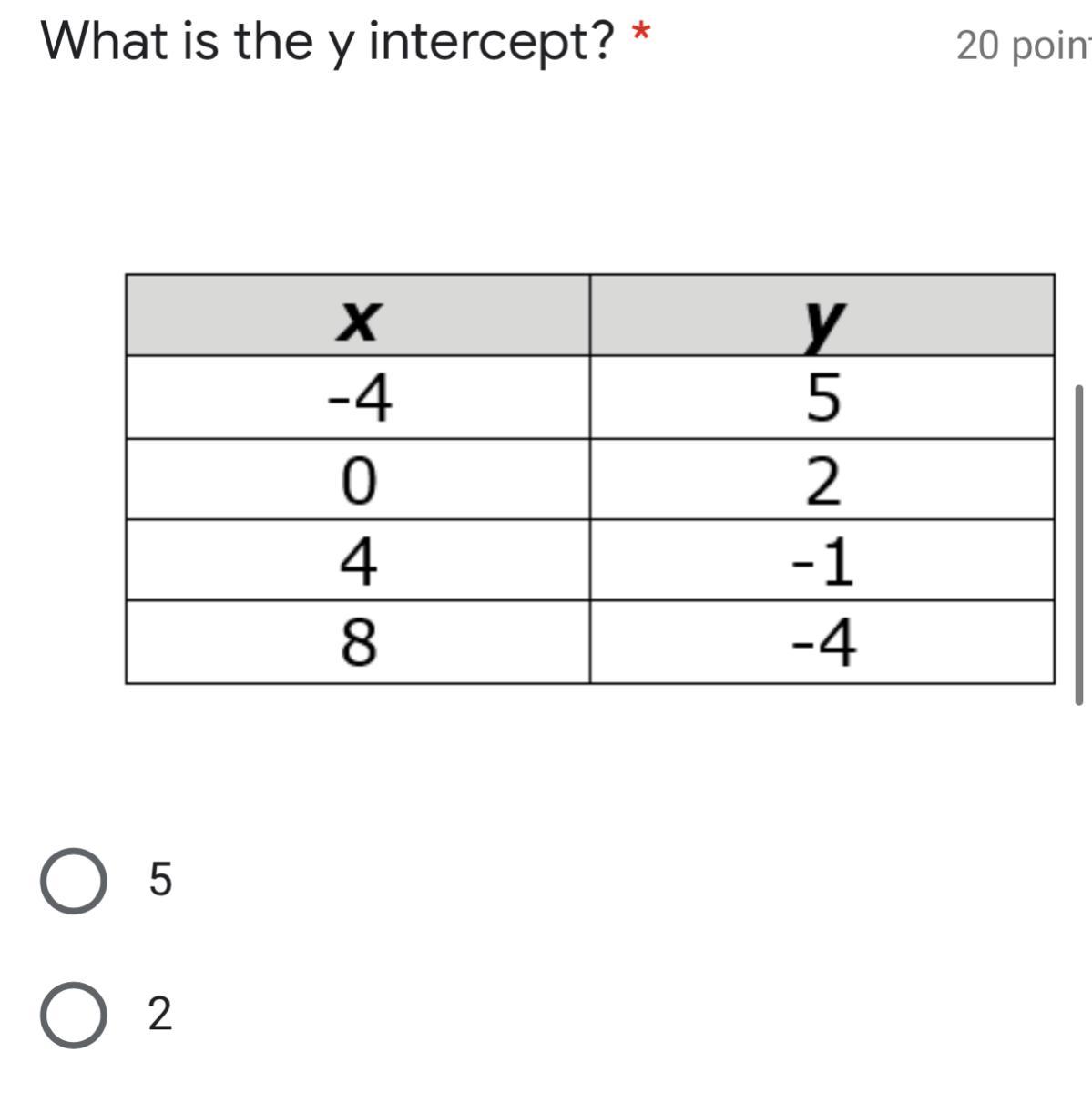Screen dimensions: 1092x1093
Task: Click the answer option label 5 beside its radio
Action: click(x=159, y=880)
